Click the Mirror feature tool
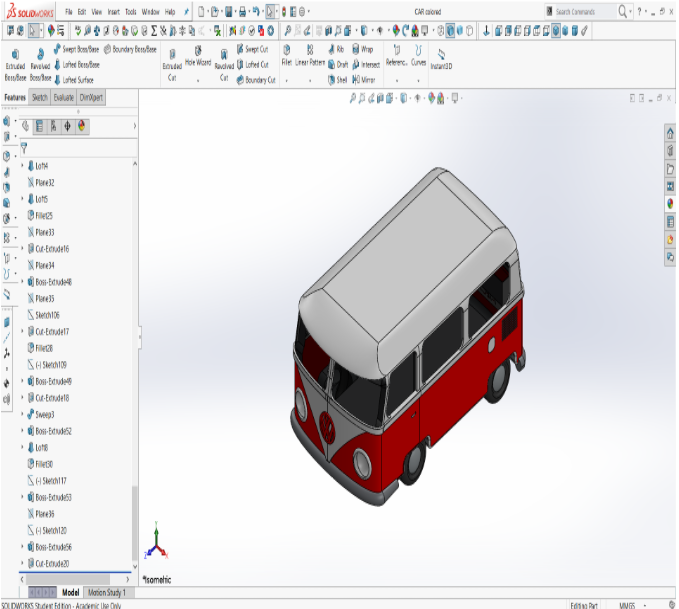679x609 pixels. [x=363, y=80]
